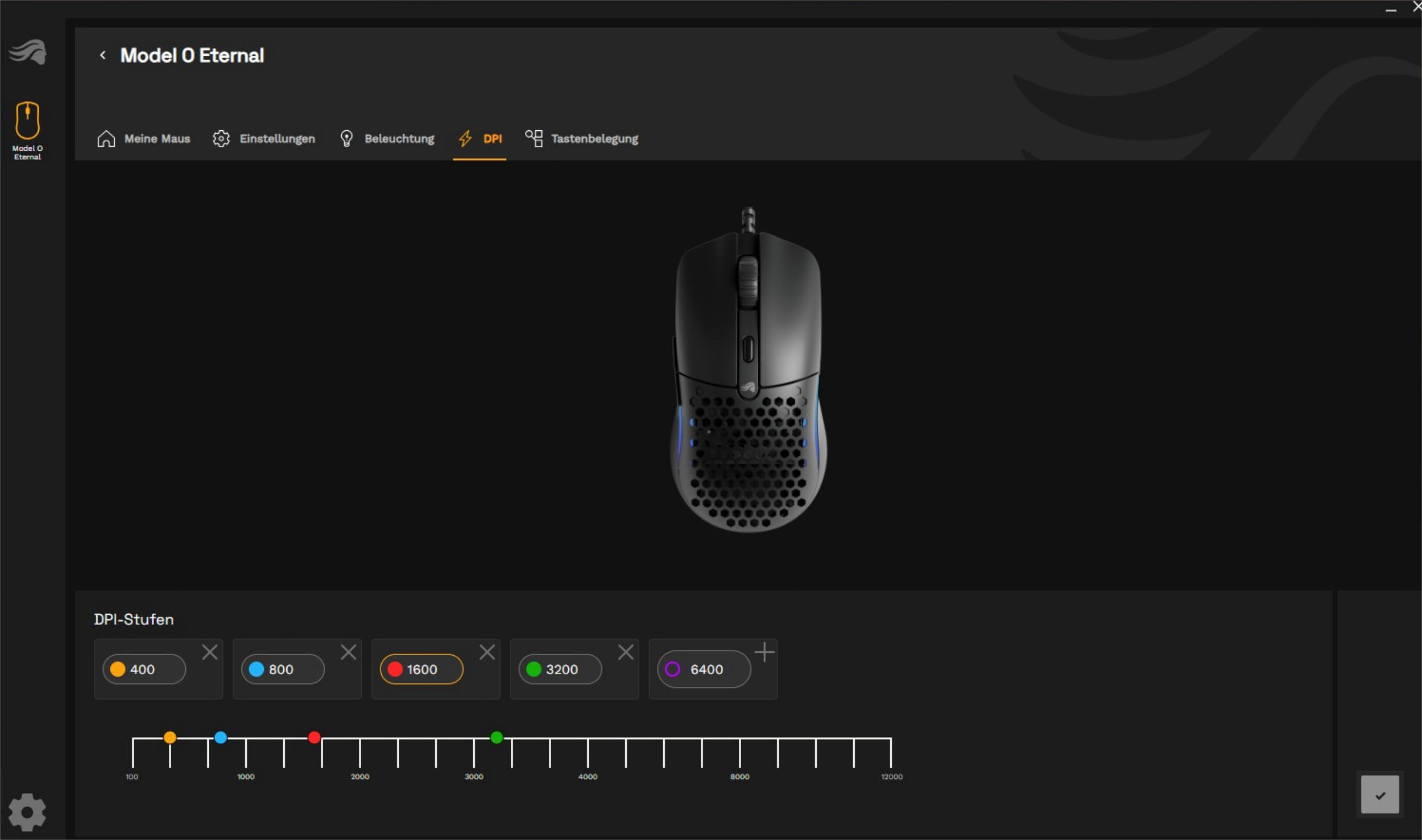
Task: Confirm changes with the checkmark button
Action: [1380, 795]
